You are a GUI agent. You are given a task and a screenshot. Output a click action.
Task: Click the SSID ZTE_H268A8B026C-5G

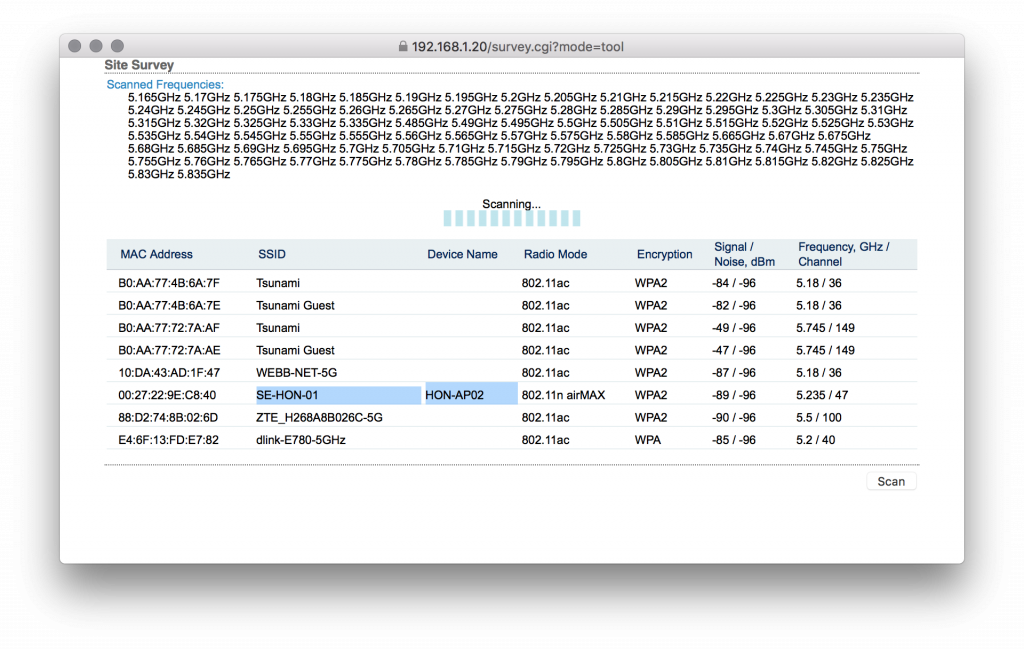tap(319, 417)
